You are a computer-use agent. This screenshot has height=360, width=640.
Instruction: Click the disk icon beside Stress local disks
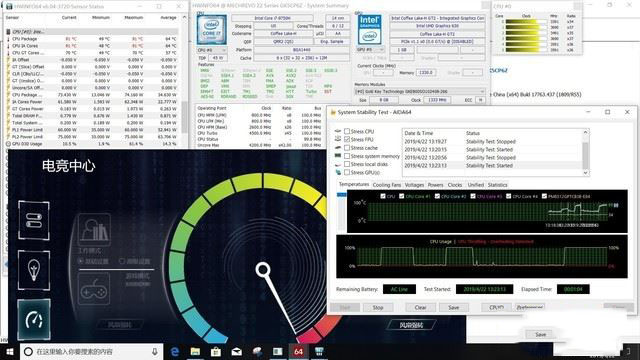pos(338,164)
